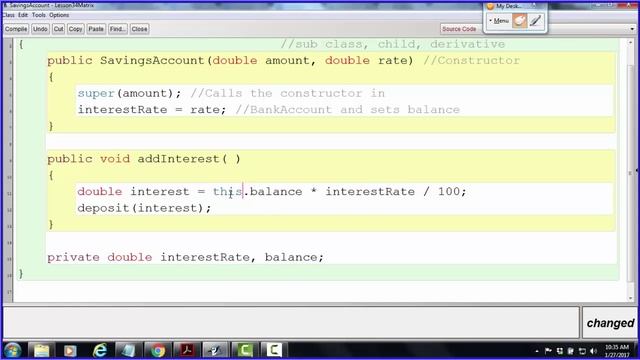The image size is (640, 360).
Task: Open the Edit menu
Action: coord(23,15)
